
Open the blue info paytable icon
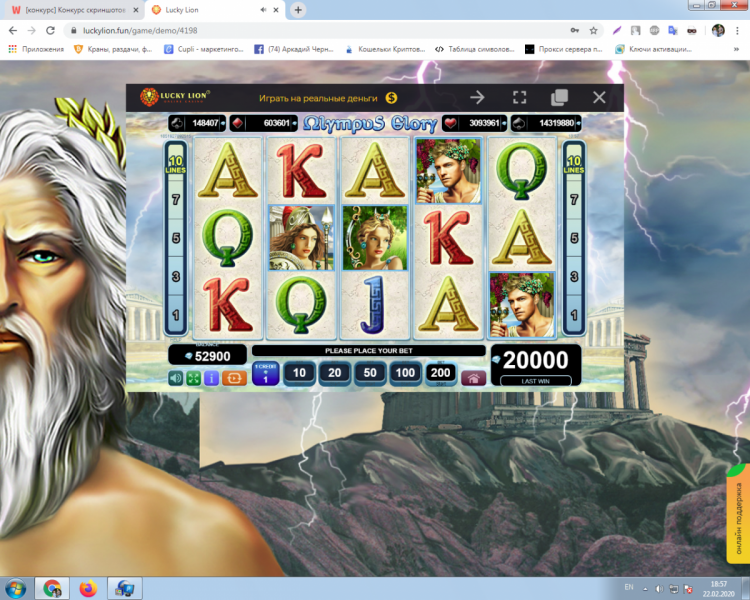pos(211,378)
